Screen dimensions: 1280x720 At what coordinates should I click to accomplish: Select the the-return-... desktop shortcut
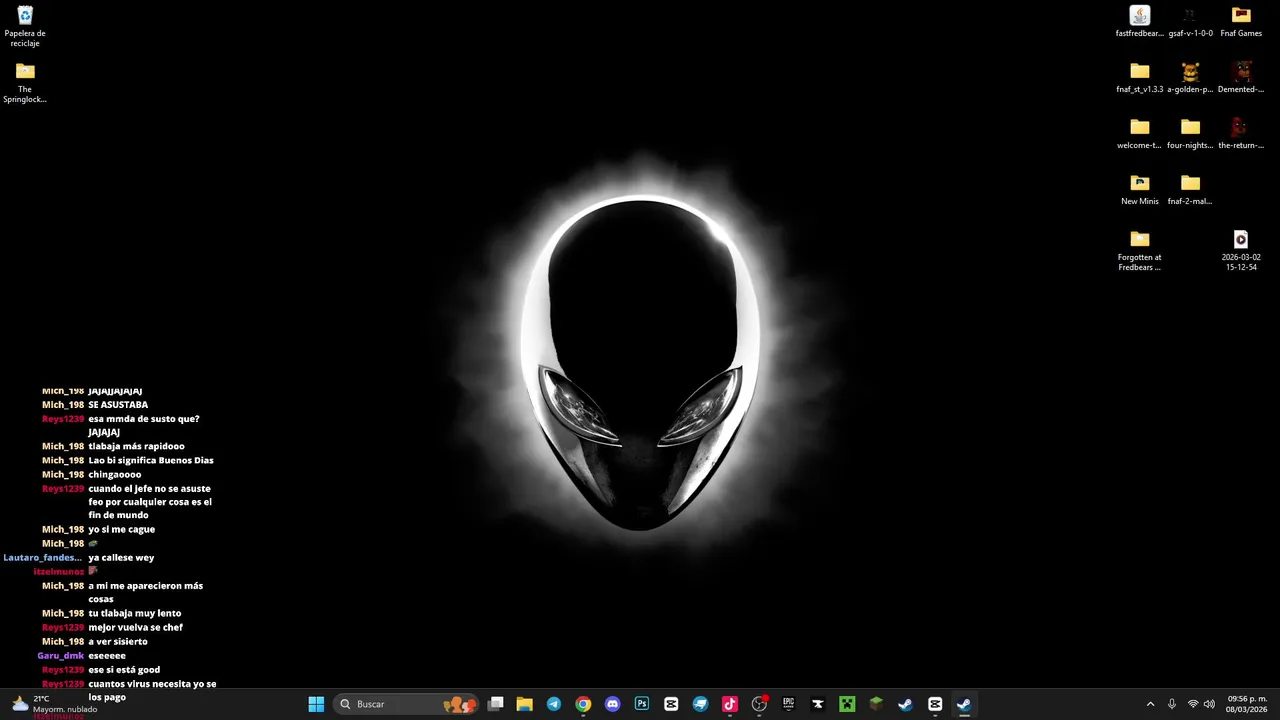1241,133
